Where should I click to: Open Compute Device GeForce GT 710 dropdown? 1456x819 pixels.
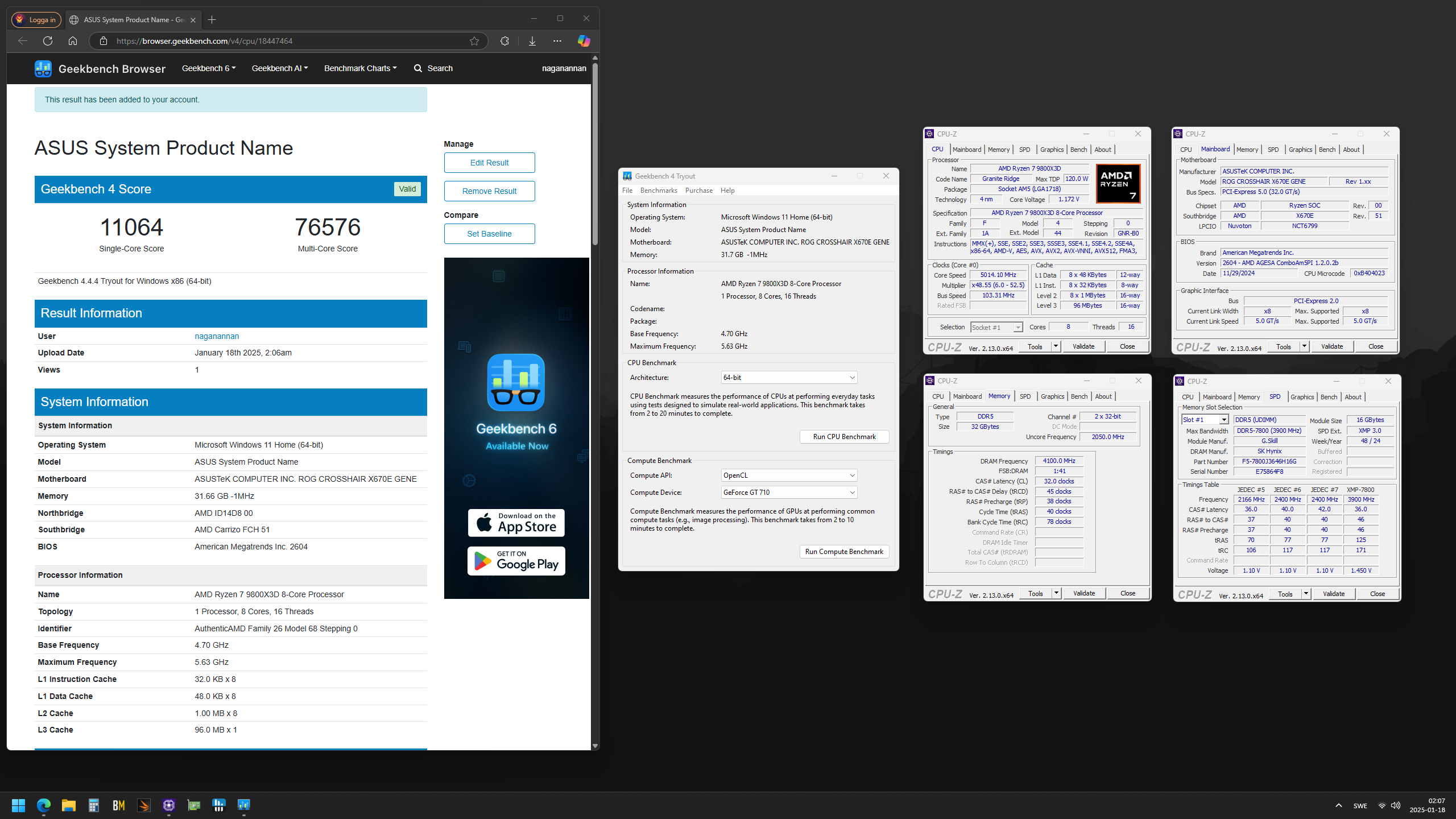point(789,493)
